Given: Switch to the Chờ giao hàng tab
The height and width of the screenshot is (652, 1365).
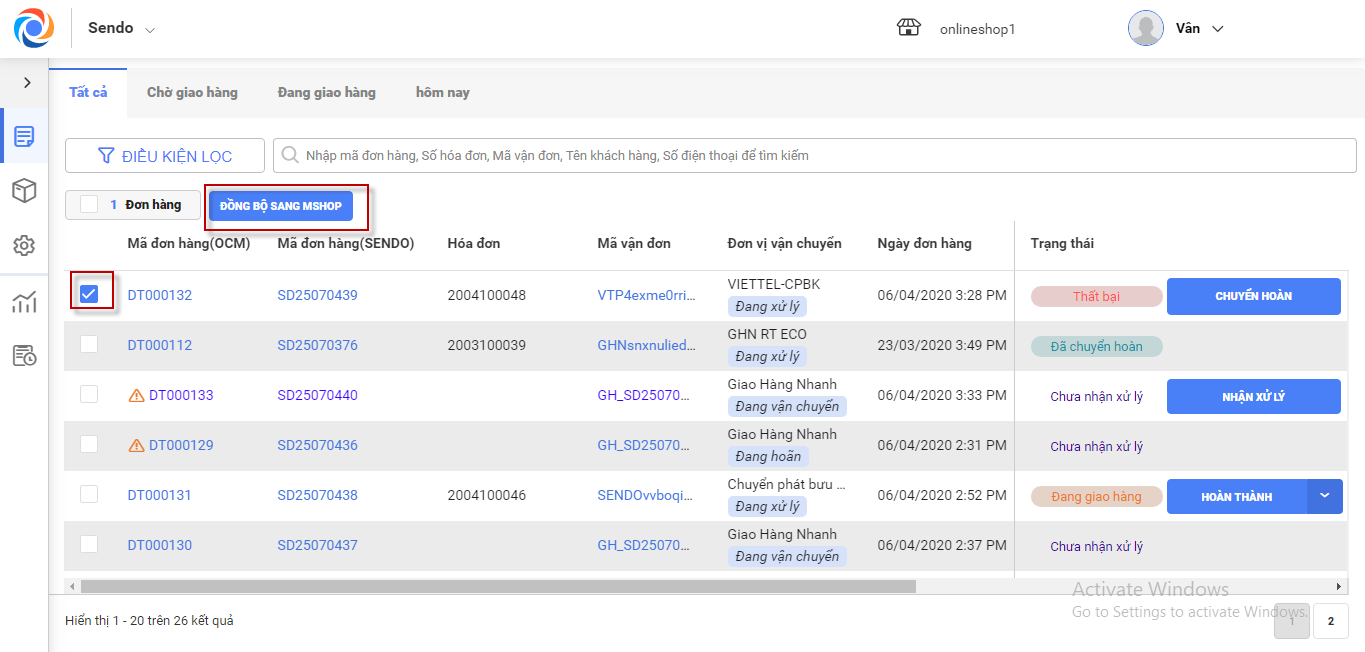Looking at the screenshot, I should (192, 92).
